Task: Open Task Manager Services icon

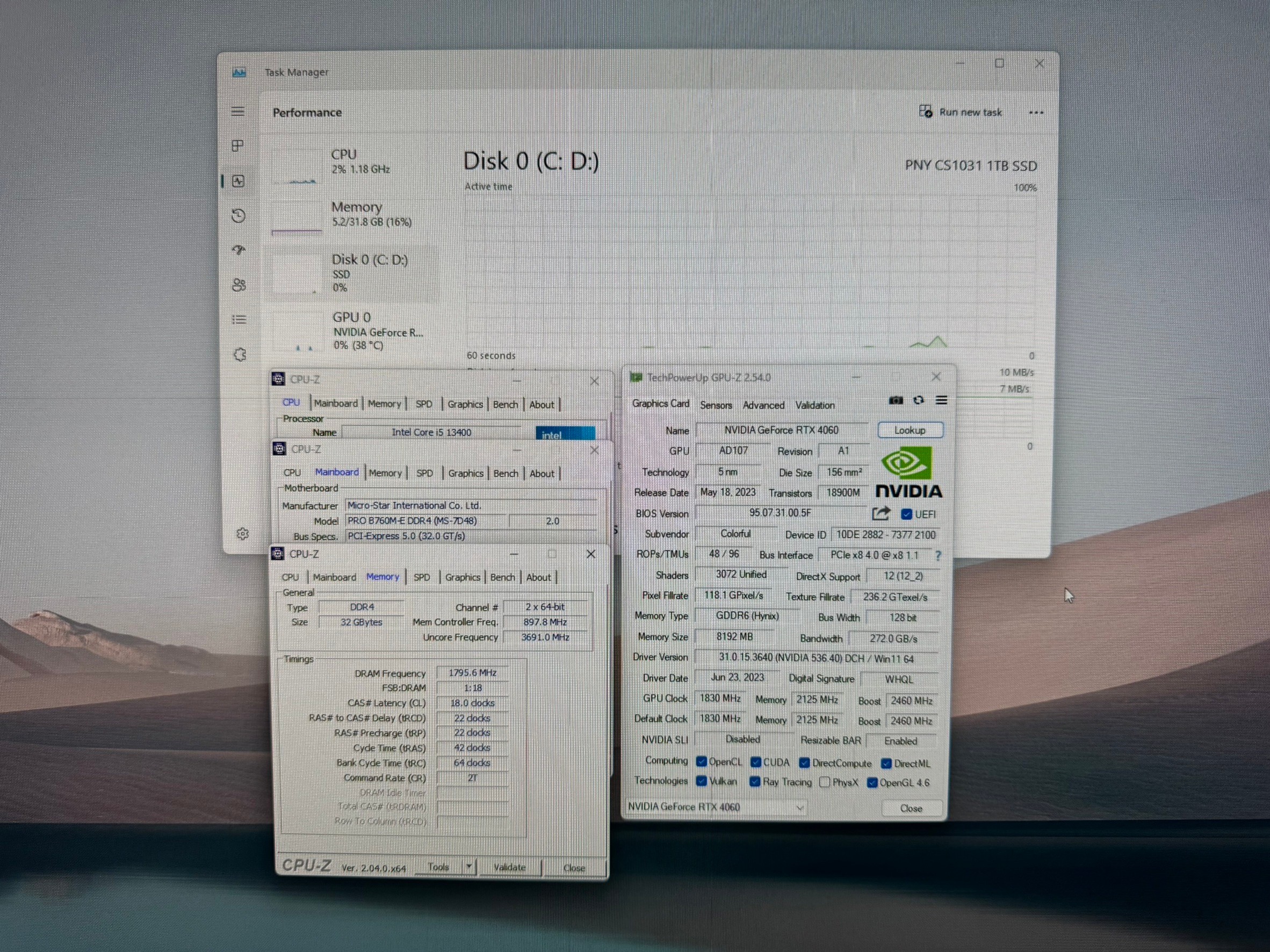Action: pos(240,354)
